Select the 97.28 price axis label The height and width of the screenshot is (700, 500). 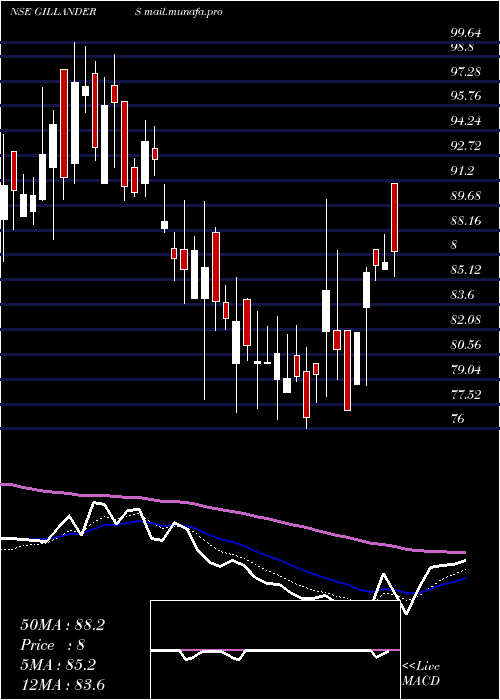[x=466, y=71]
